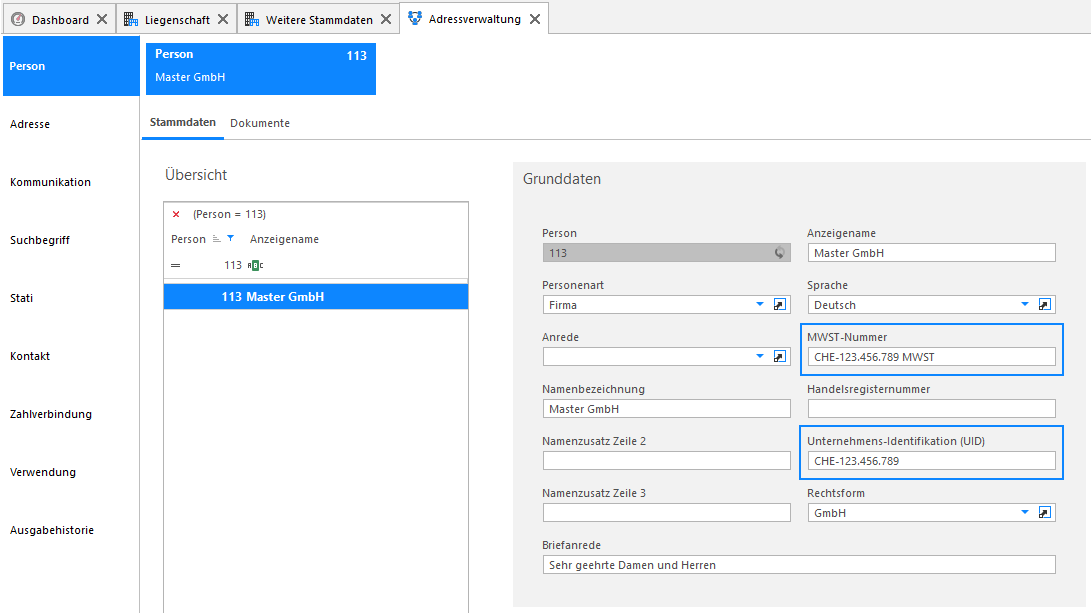
Task: Click the Adressverwaltung people icon
Action: coord(415,18)
